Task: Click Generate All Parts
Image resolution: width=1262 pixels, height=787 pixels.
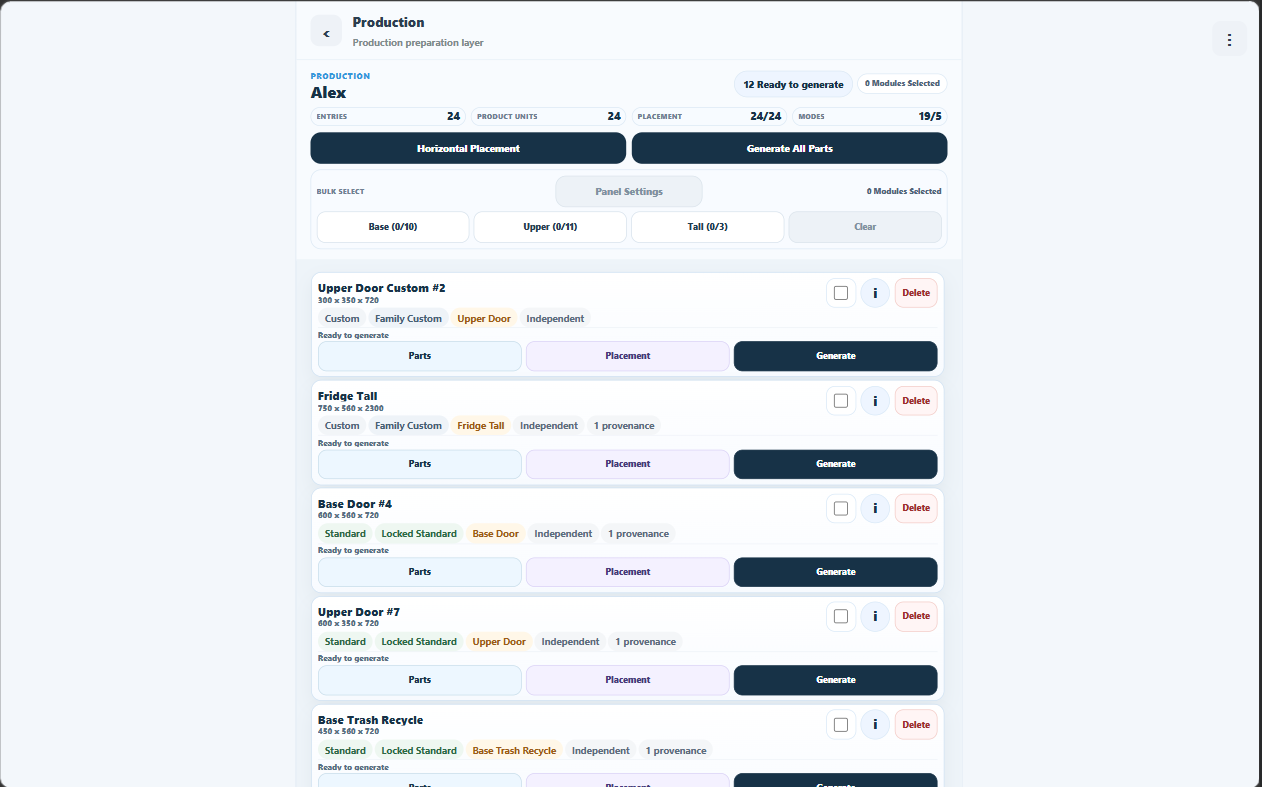Action: coord(789,148)
